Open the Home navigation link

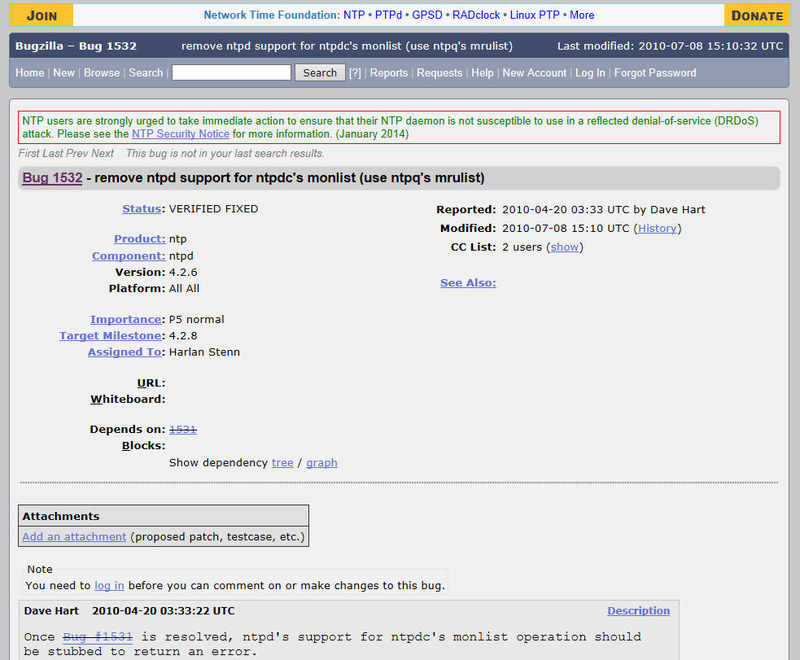[x=30, y=73]
